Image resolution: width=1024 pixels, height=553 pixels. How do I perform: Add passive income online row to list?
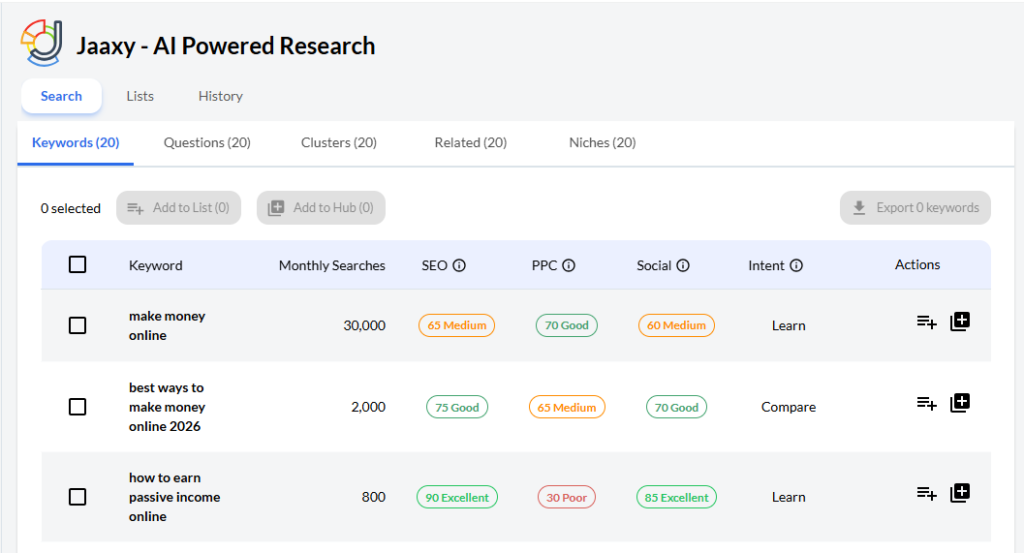(927, 494)
